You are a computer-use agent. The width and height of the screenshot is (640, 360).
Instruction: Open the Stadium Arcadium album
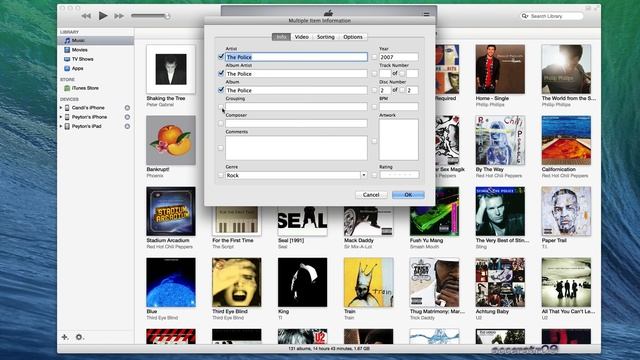pyautogui.click(x=171, y=211)
